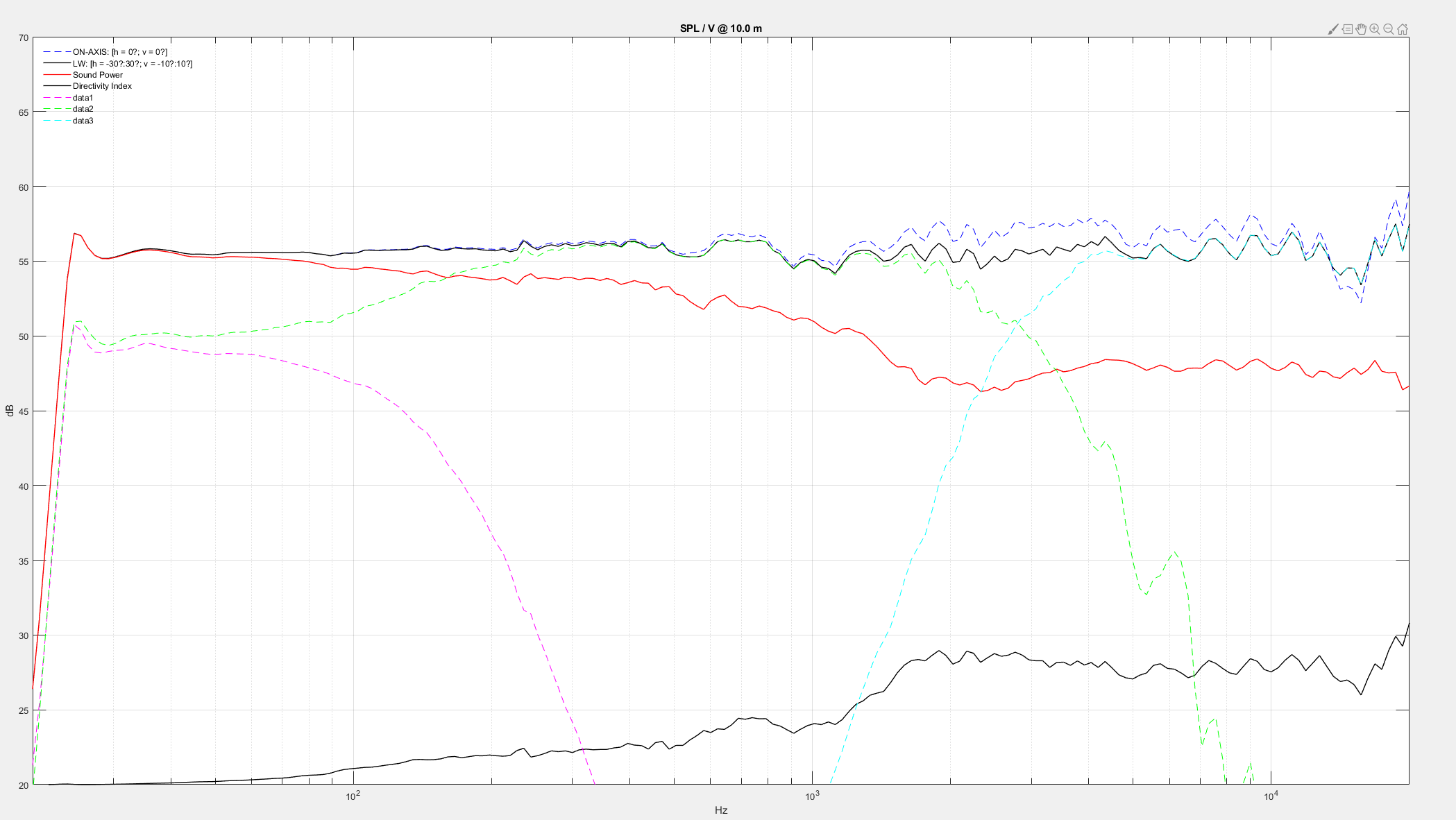Activate the zoom out tool

tap(1389, 29)
